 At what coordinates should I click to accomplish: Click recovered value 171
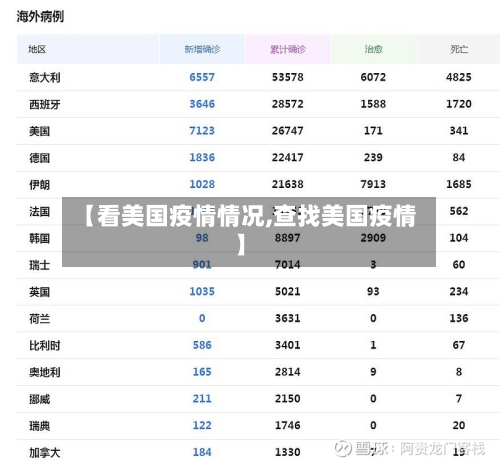click(373, 131)
